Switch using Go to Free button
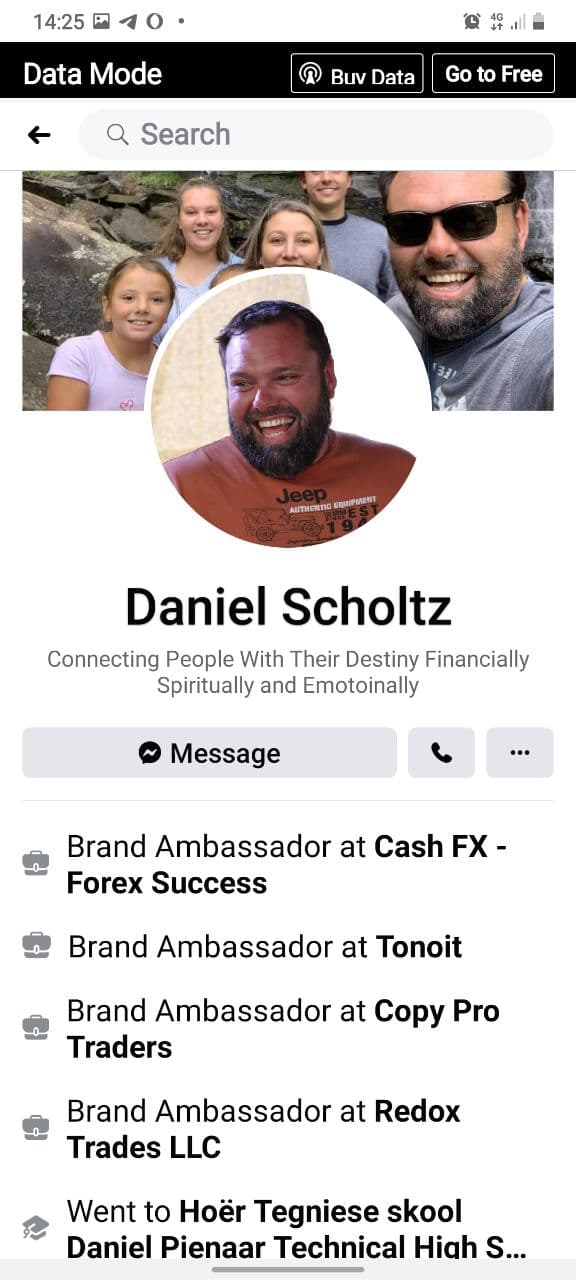 click(493, 74)
